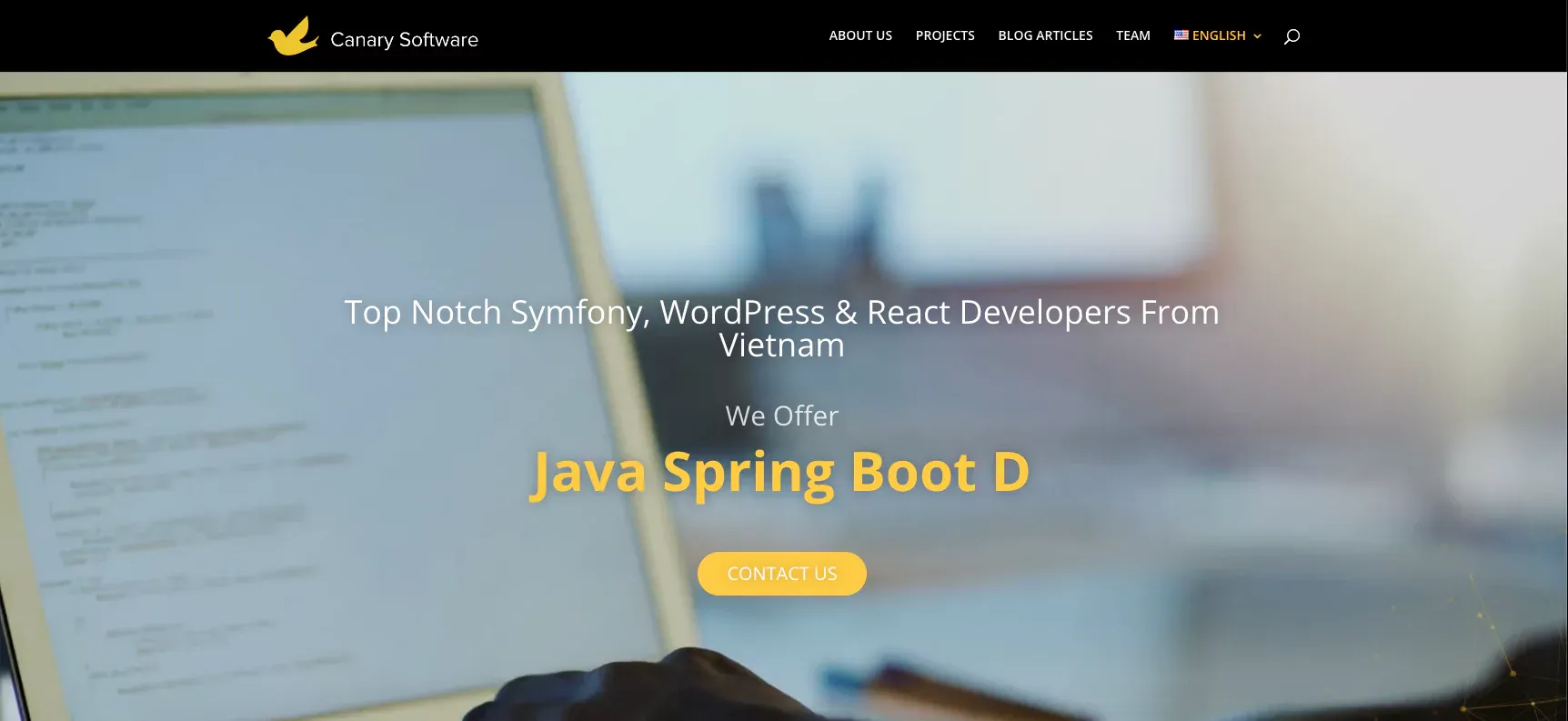Open Blog Articles from navigation
This screenshot has height=721, width=1568.
click(x=1045, y=35)
